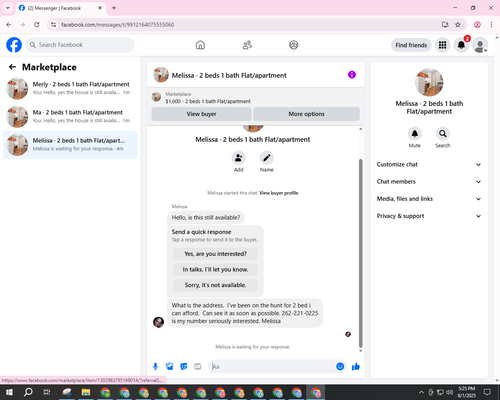500x400 pixels.
Task: Click Melissa's message containing 262-221-0225
Action: 245,313
